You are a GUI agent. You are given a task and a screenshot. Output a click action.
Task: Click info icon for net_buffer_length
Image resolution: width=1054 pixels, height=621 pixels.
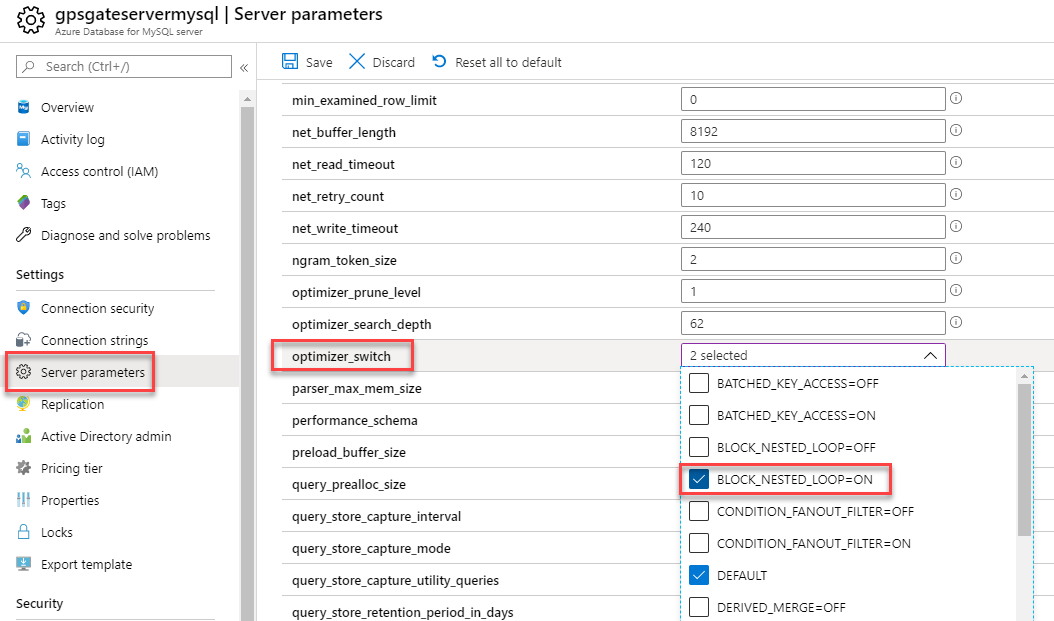(956, 130)
